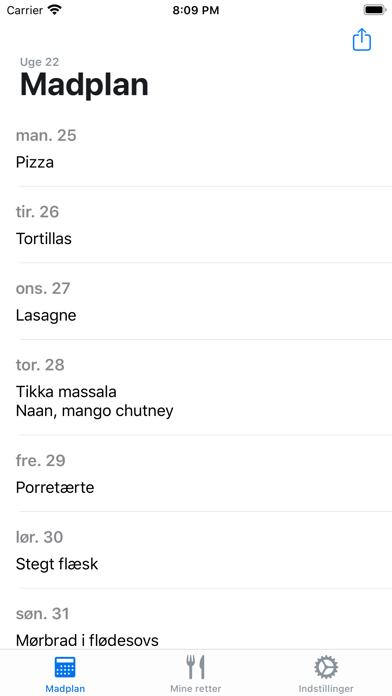
Task: Open the Stegt flæsk entry
Action: (x=196, y=550)
